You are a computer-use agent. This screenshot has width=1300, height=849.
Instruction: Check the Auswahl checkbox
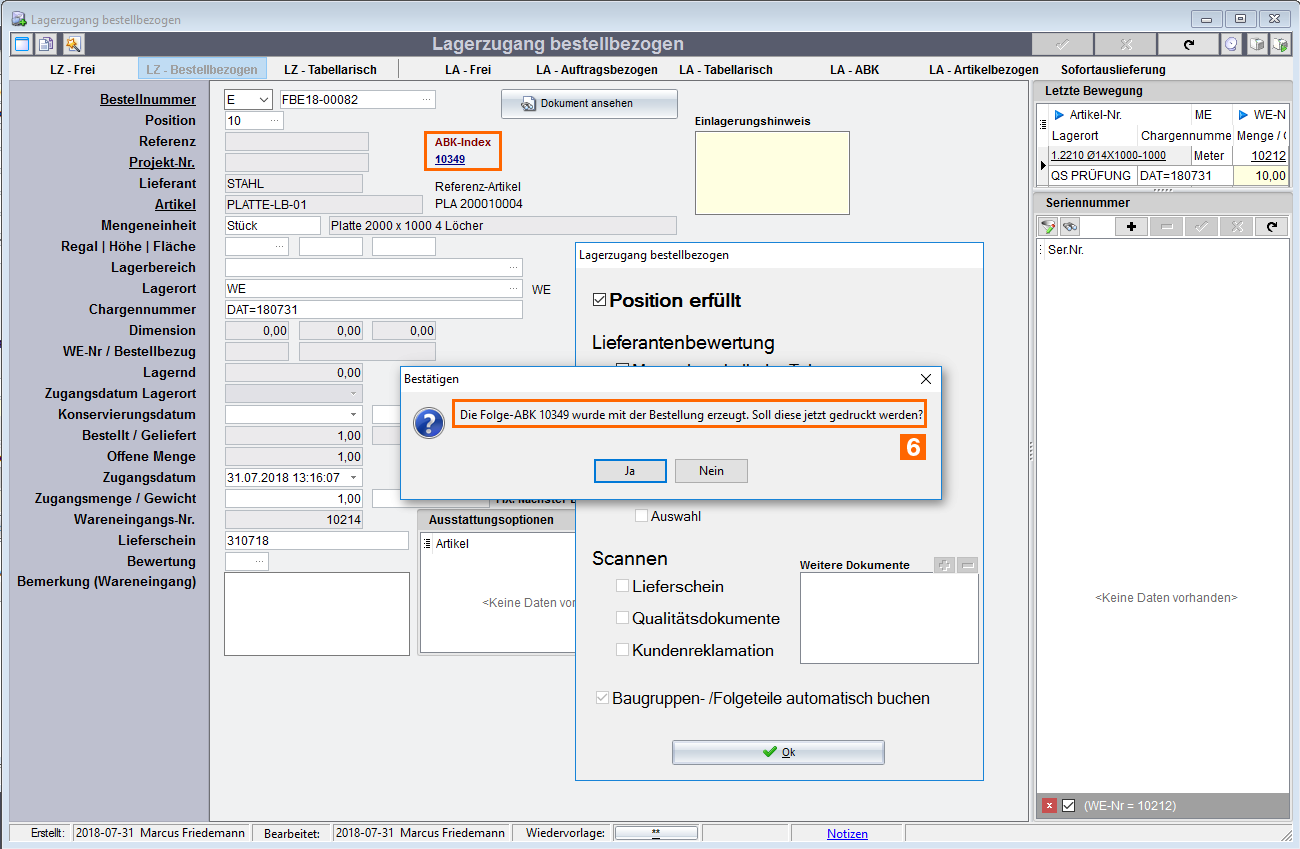pyautogui.click(x=641, y=517)
